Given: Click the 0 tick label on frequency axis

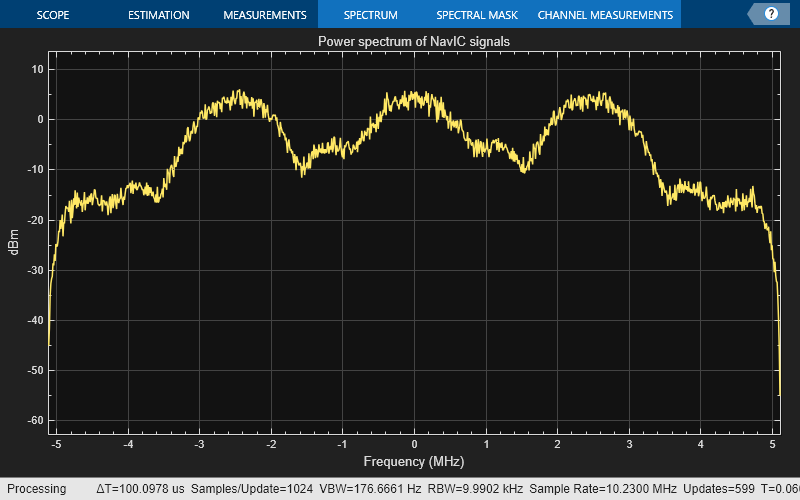Looking at the screenshot, I should pyautogui.click(x=414, y=444).
